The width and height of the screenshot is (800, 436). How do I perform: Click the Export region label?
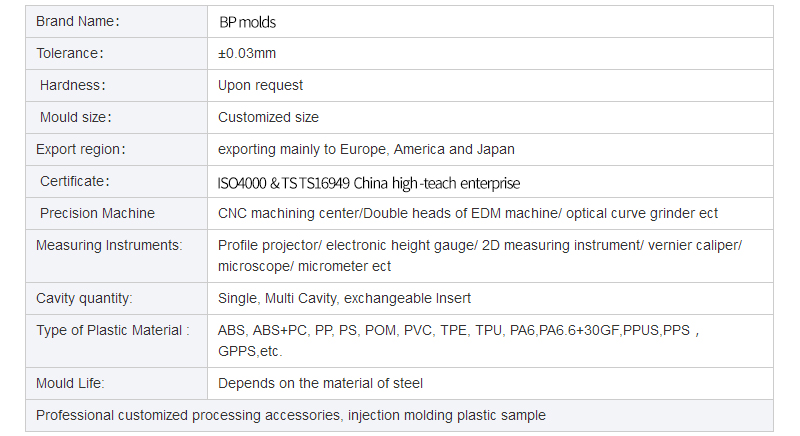click(x=81, y=149)
